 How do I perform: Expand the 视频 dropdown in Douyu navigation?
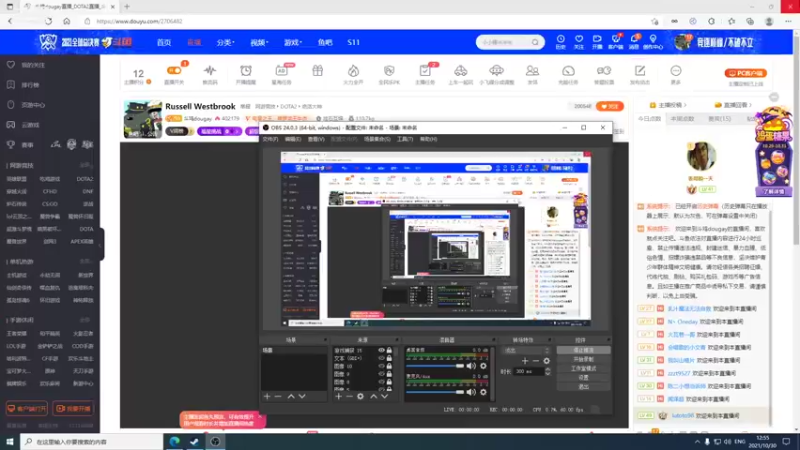tap(259, 42)
